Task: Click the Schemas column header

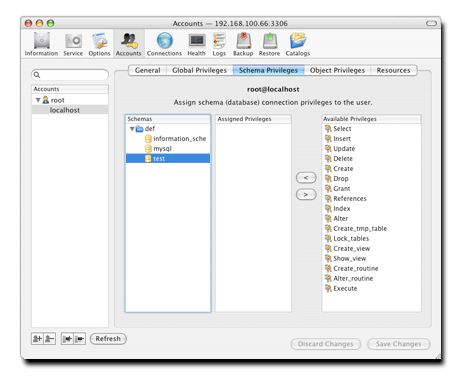Action: coord(168,119)
